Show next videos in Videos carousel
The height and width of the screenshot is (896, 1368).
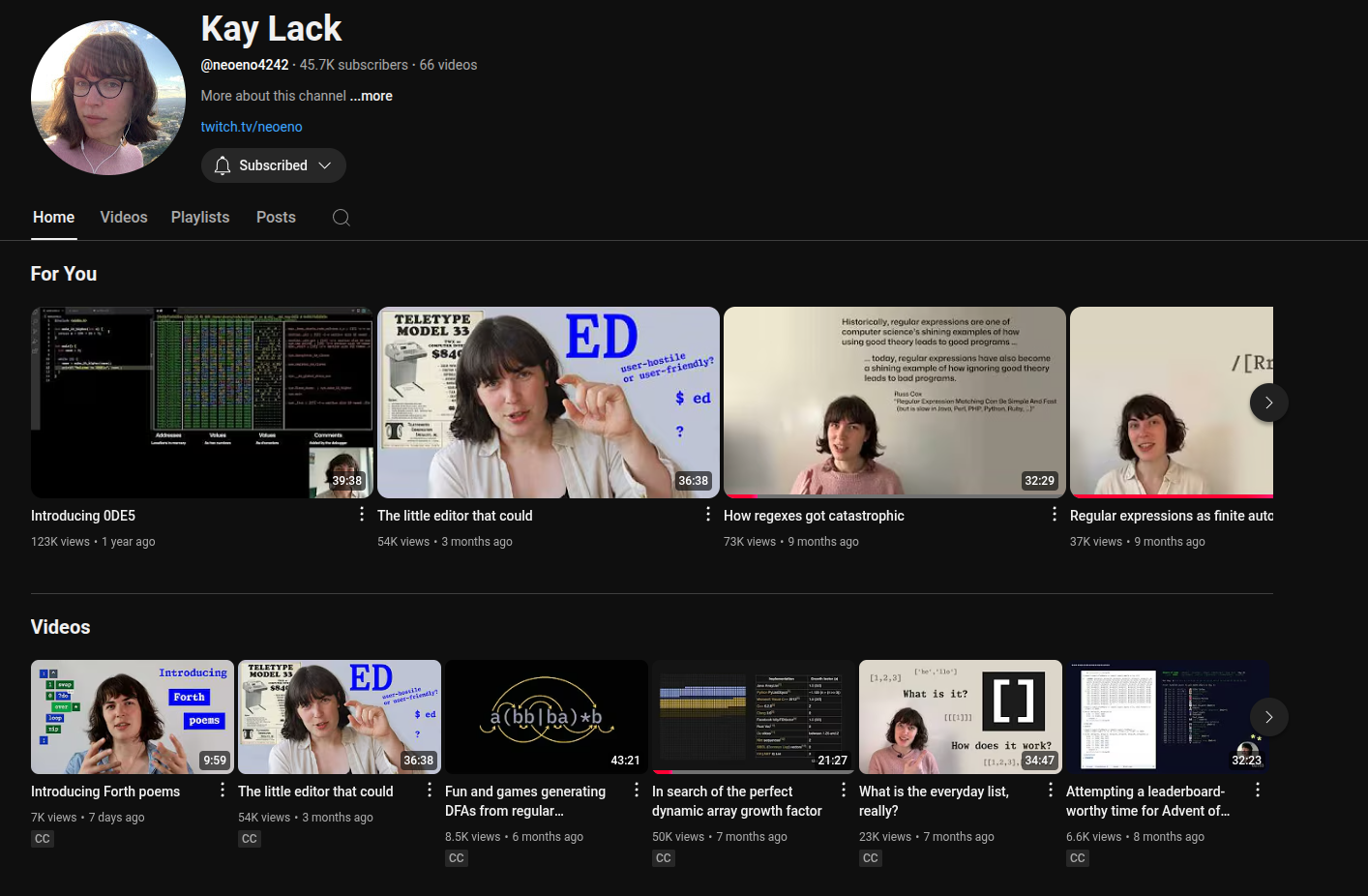click(1269, 717)
